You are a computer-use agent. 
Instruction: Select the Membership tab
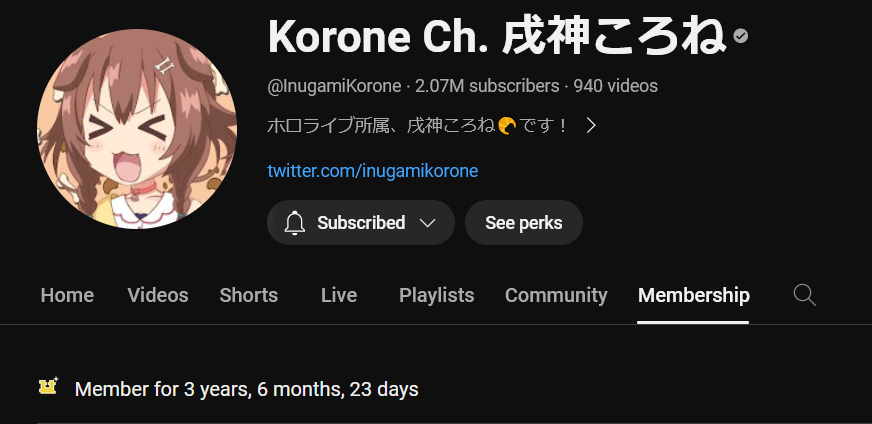[x=693, y=295]
